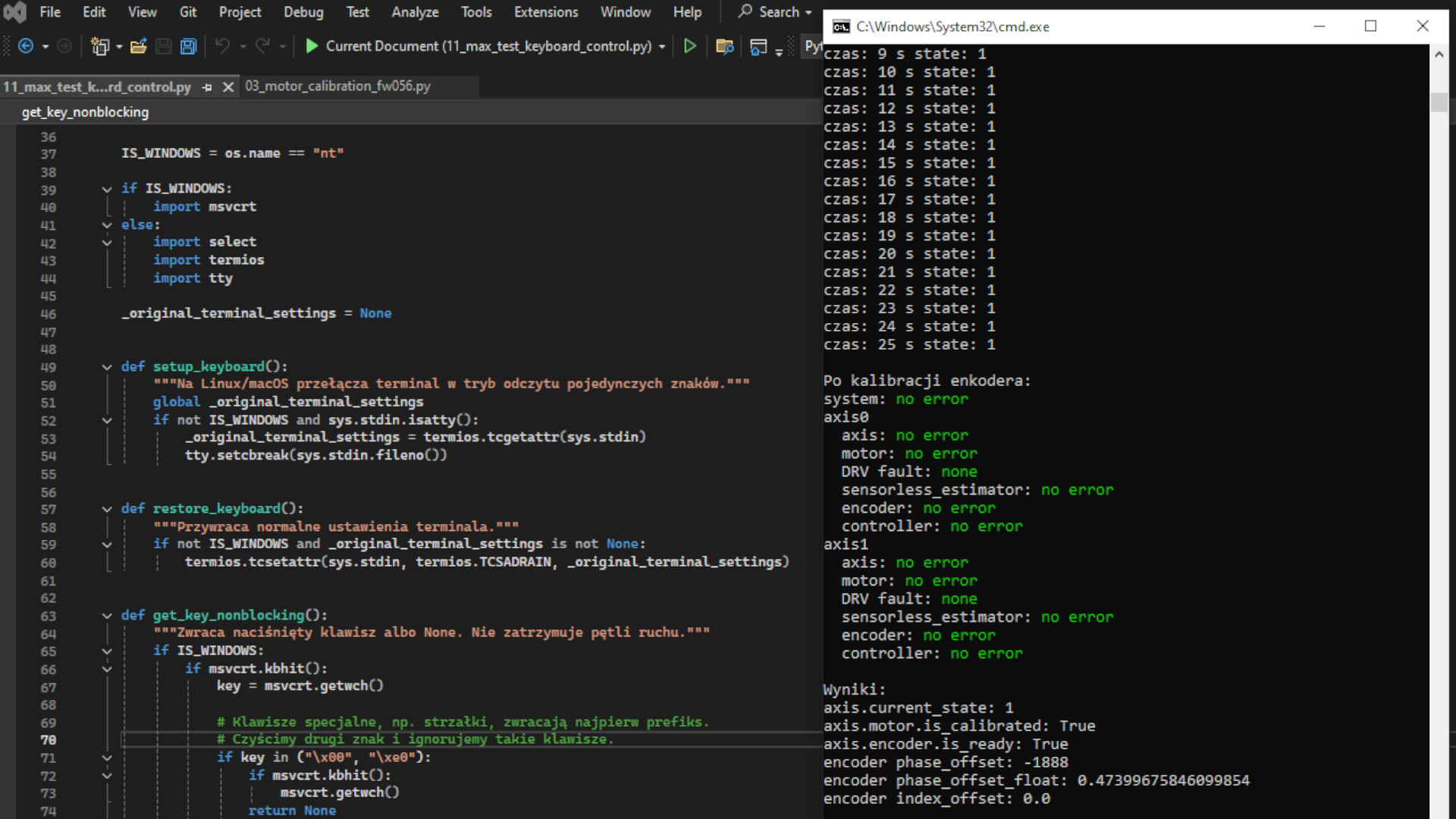Start debugging with the green play button
This screenshot has height=819, width=1456.
(311, 46)
